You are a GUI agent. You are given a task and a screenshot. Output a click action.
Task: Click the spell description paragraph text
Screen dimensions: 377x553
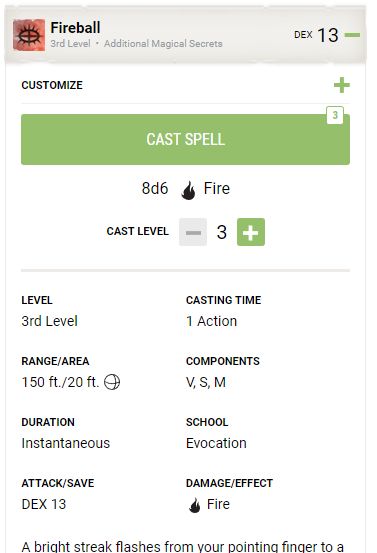point(183,546)
